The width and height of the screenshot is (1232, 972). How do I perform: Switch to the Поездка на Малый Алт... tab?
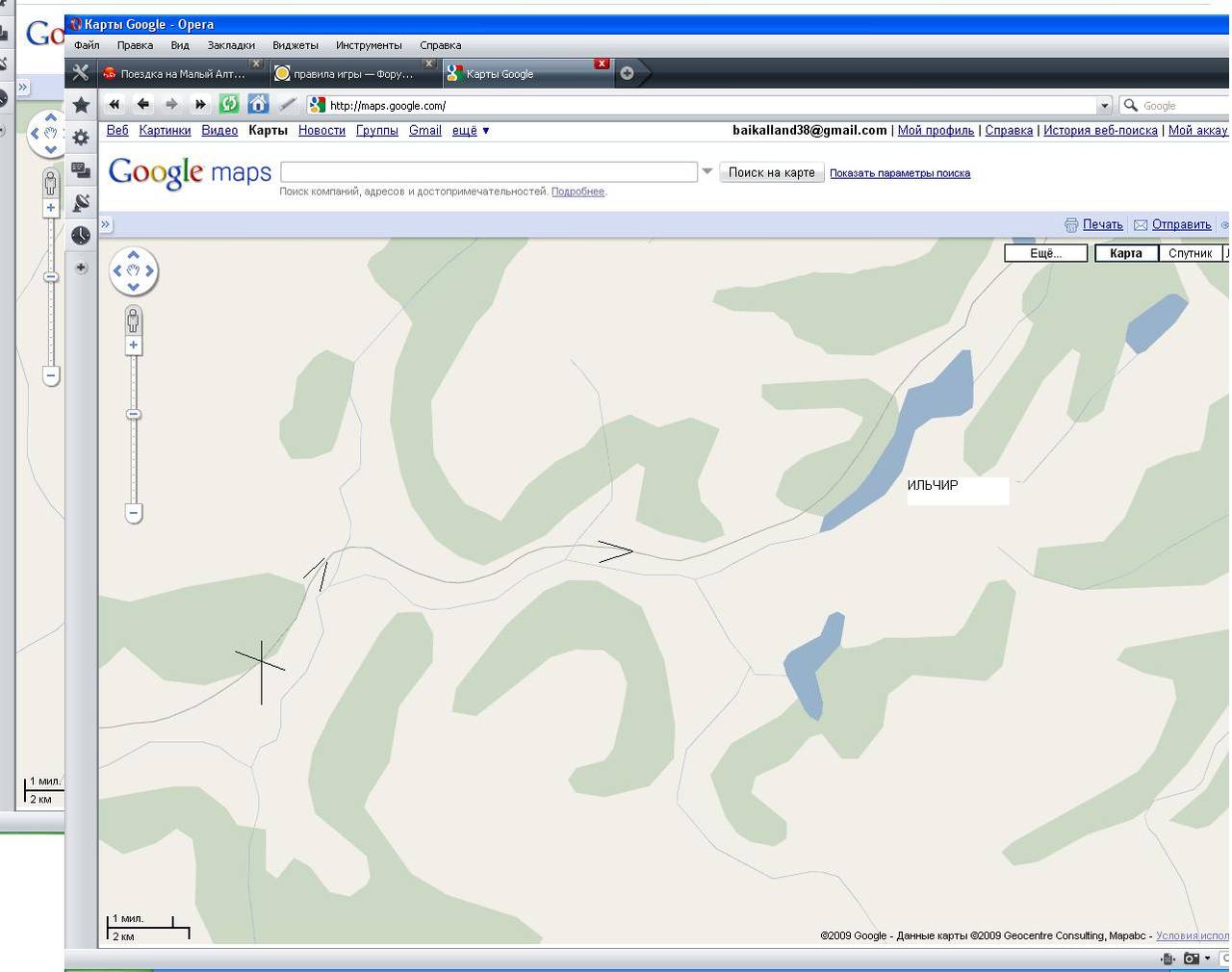coord(182,73)
